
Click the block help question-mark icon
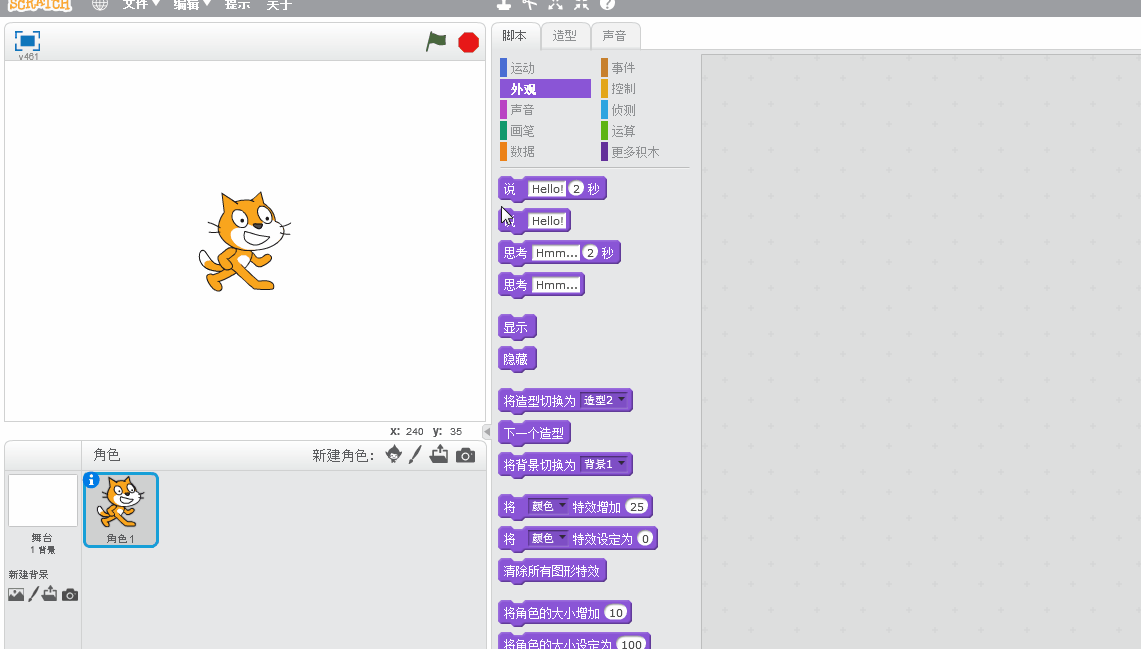point(608,4)
